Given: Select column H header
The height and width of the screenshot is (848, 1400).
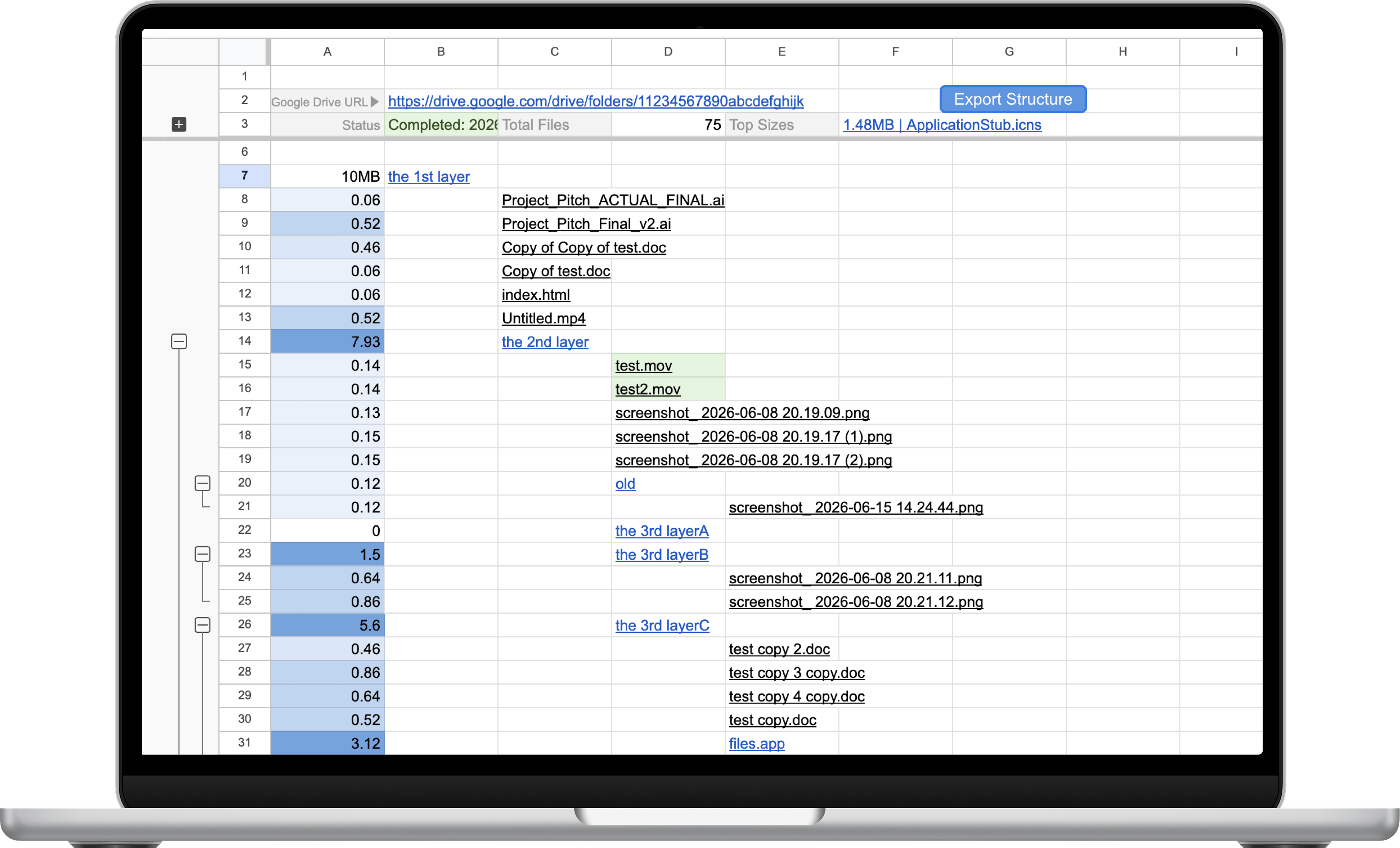Looking at the screenshot, I should click(x=1123, y=52).
